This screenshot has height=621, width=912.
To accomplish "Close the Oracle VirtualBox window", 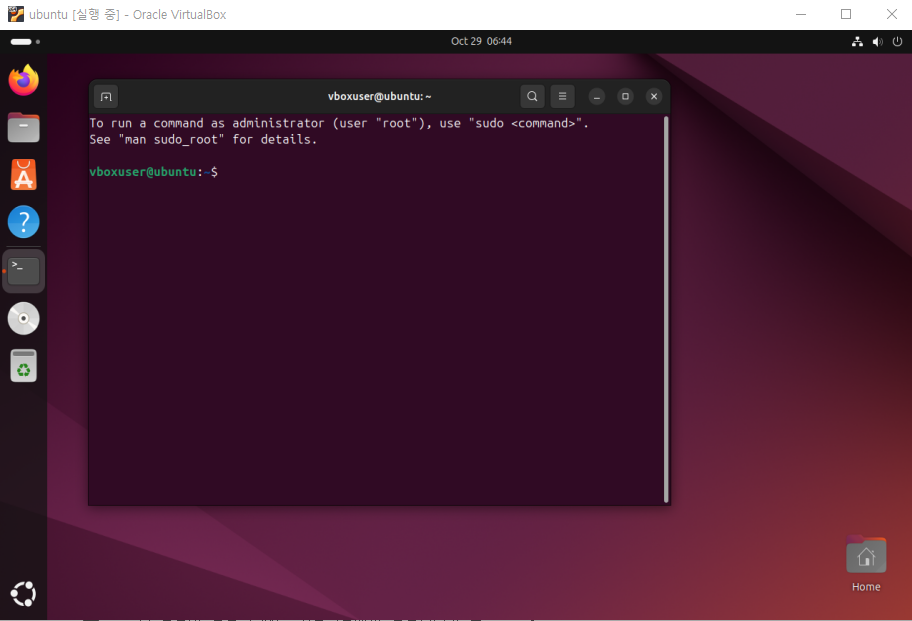I will coord(892,14).
